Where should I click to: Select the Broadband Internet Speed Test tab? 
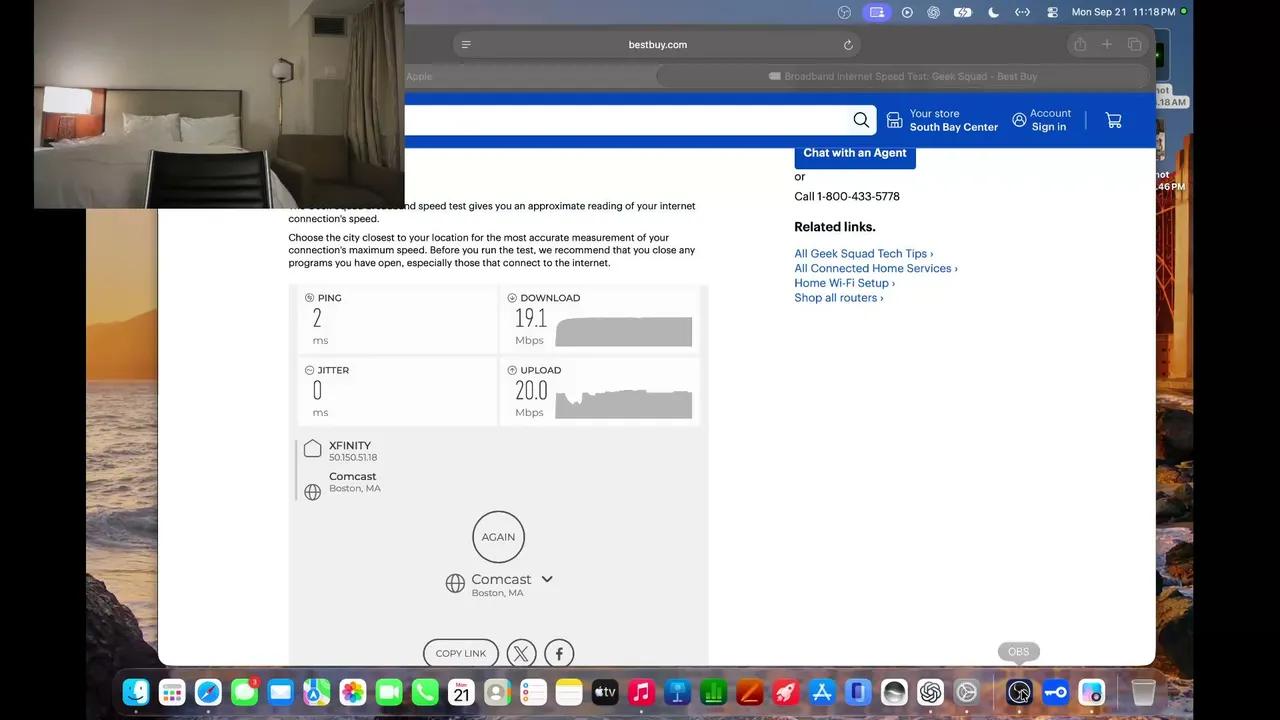903,76
